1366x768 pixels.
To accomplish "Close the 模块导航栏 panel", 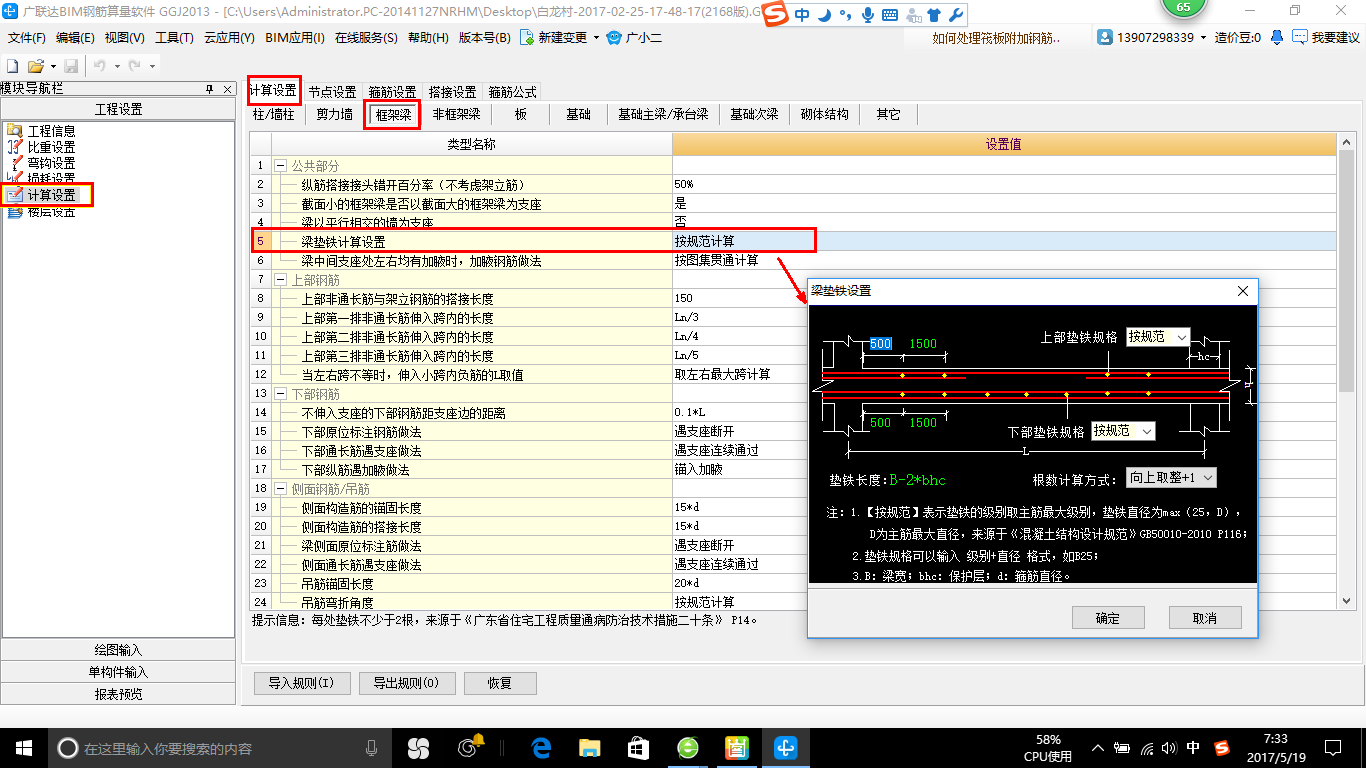I will tap(228, 89).
